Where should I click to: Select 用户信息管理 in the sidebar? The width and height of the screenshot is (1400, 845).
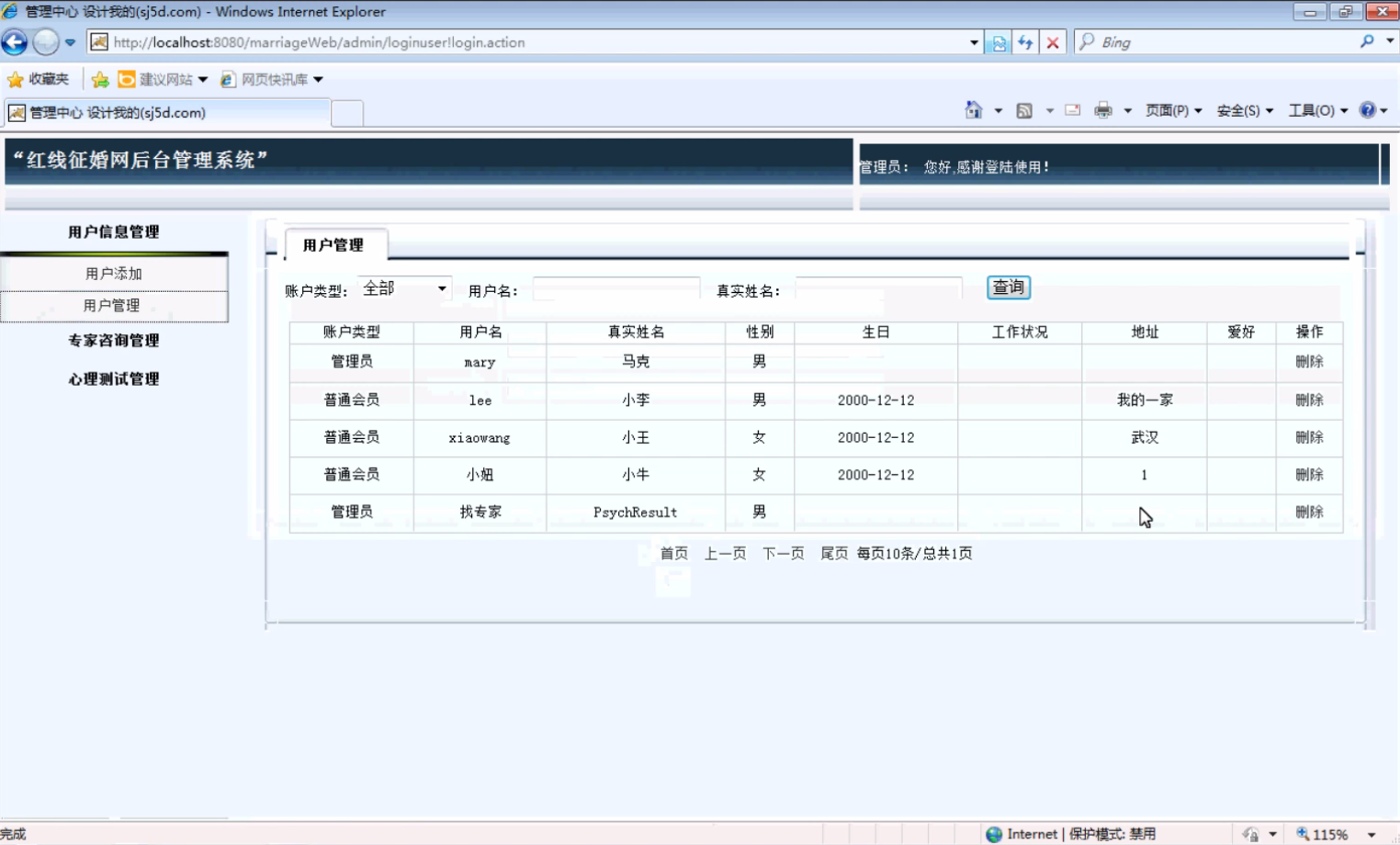point(114,231)
